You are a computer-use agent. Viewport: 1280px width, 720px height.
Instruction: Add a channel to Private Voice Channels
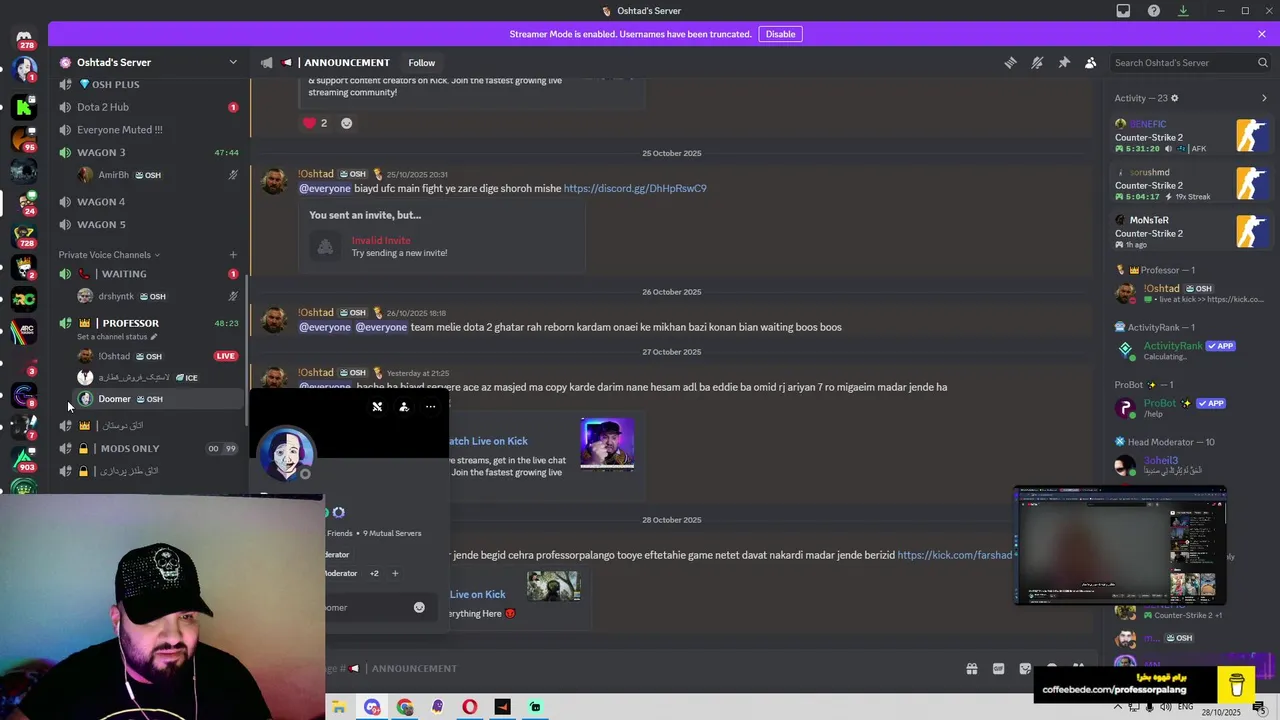233,255
